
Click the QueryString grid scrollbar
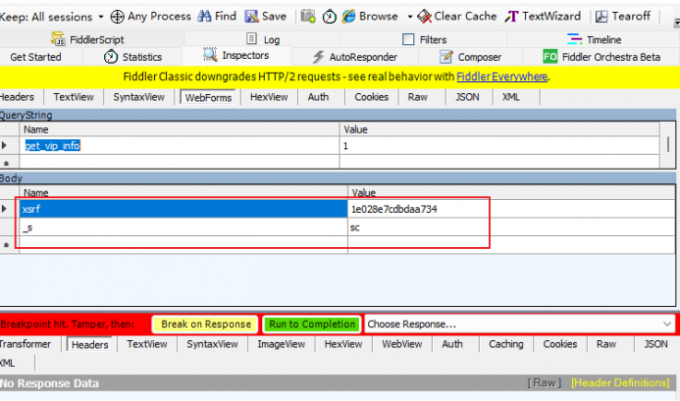click(x=668, y=145)
